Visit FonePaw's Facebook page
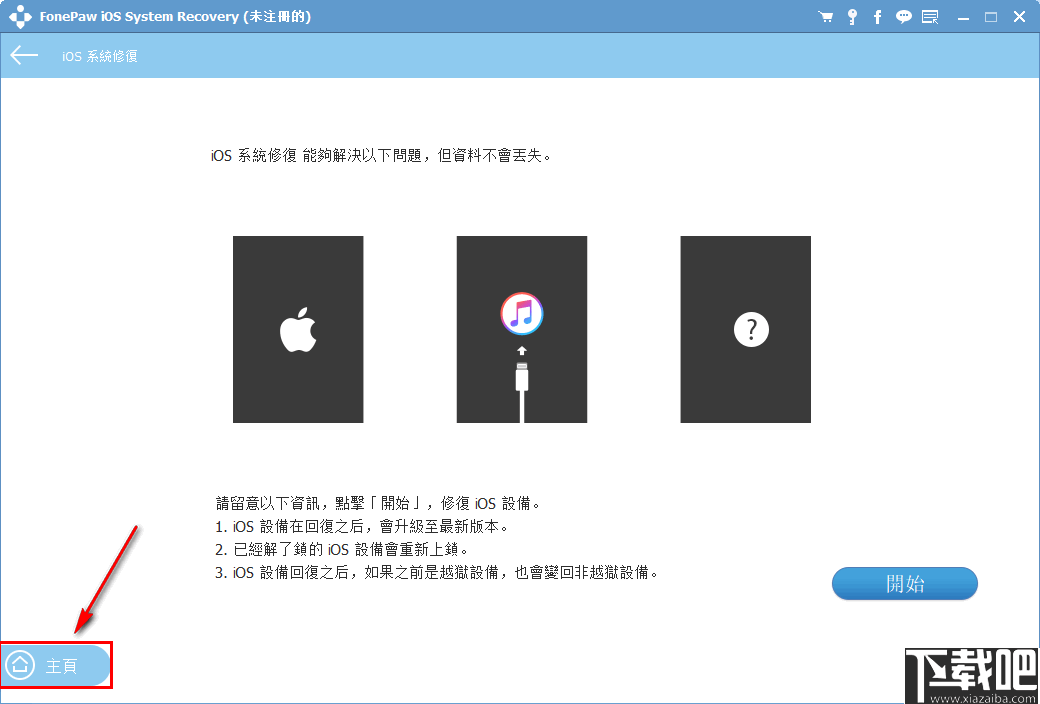This screenshot has width=1040, height=704. click(877, 16)
